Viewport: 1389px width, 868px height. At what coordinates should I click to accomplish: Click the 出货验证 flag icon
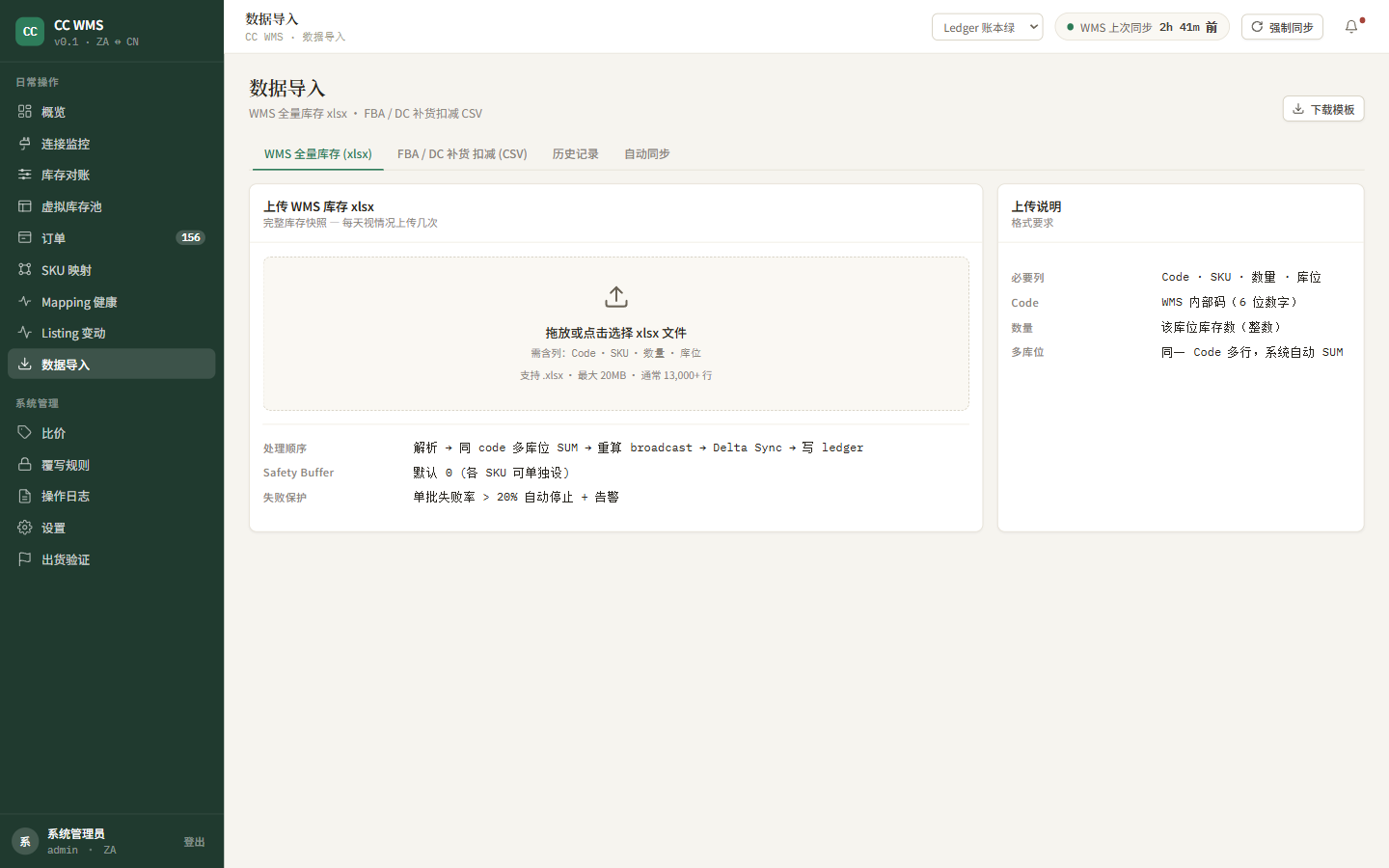25,559
